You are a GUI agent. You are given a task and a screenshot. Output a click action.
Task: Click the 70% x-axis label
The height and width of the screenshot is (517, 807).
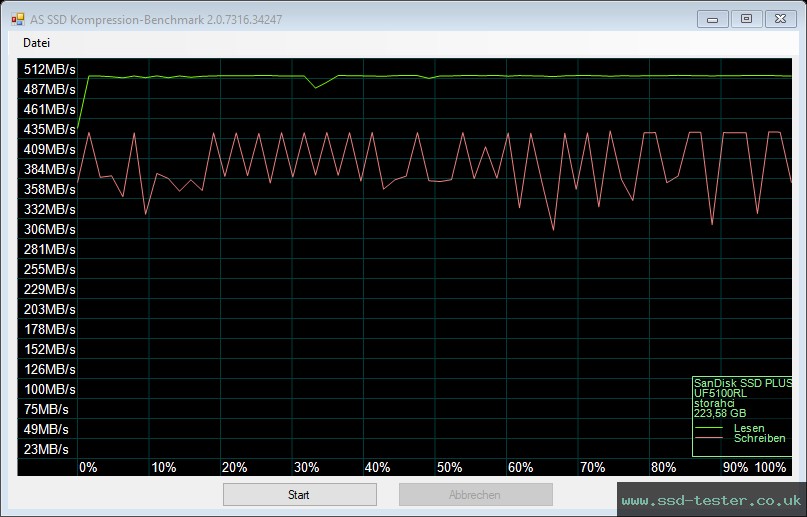(592, 468)
